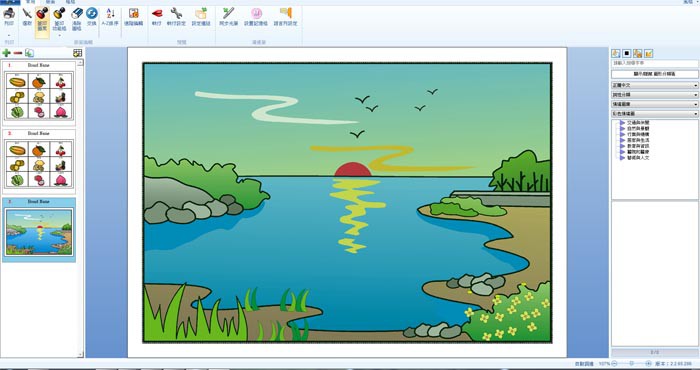Open the advanced edit page icon
Image resolution: width=700 pixels, height=370 pixels.
[x=133, y=13]
